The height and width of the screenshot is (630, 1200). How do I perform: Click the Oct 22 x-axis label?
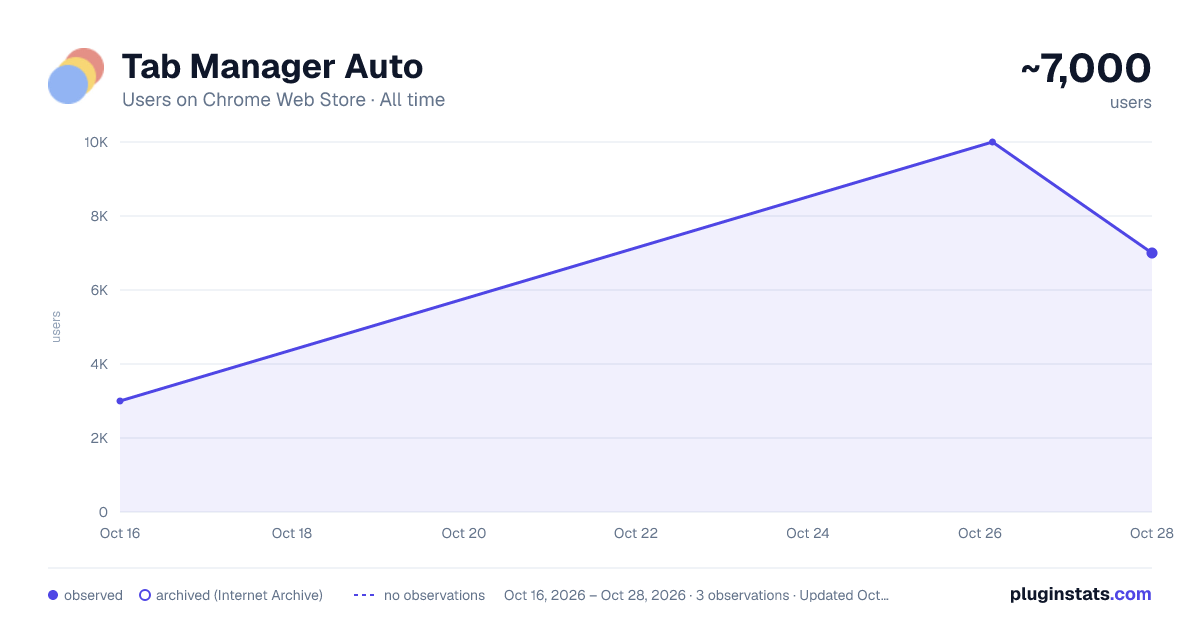pyautogui.click(x=636, y=533)
